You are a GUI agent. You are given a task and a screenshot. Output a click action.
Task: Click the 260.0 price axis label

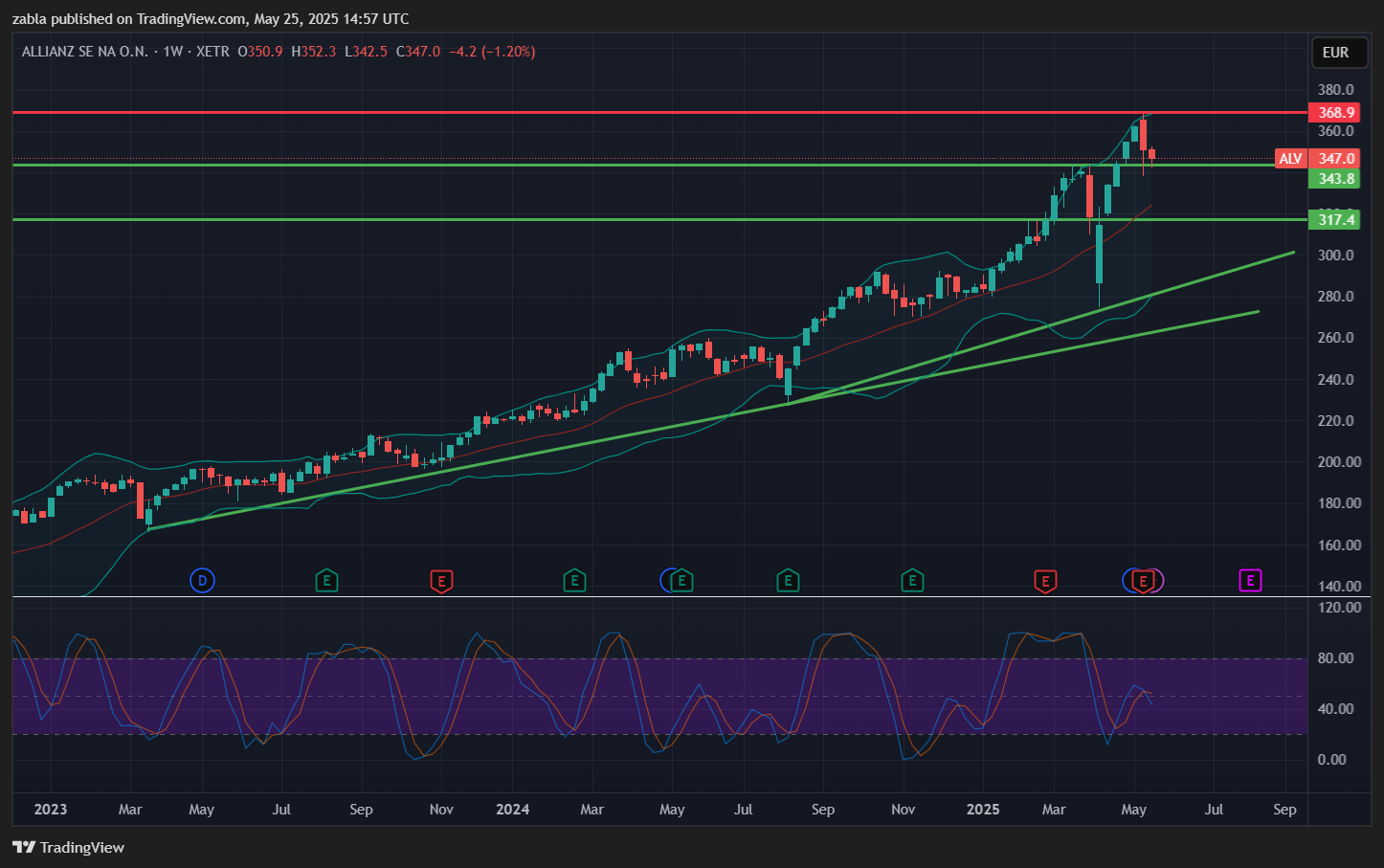[x=1335, y=338]
